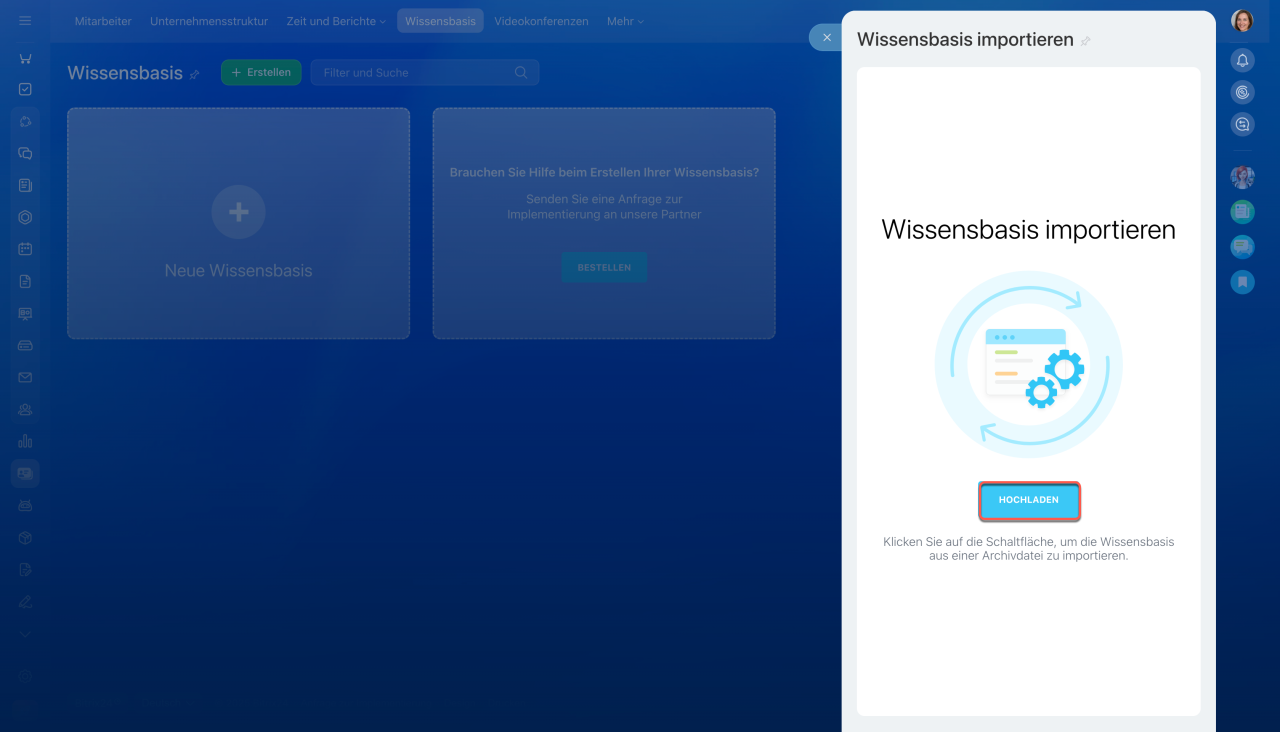
Task: Open the bar chart icon in the sidebar
Action: (25, 441)
